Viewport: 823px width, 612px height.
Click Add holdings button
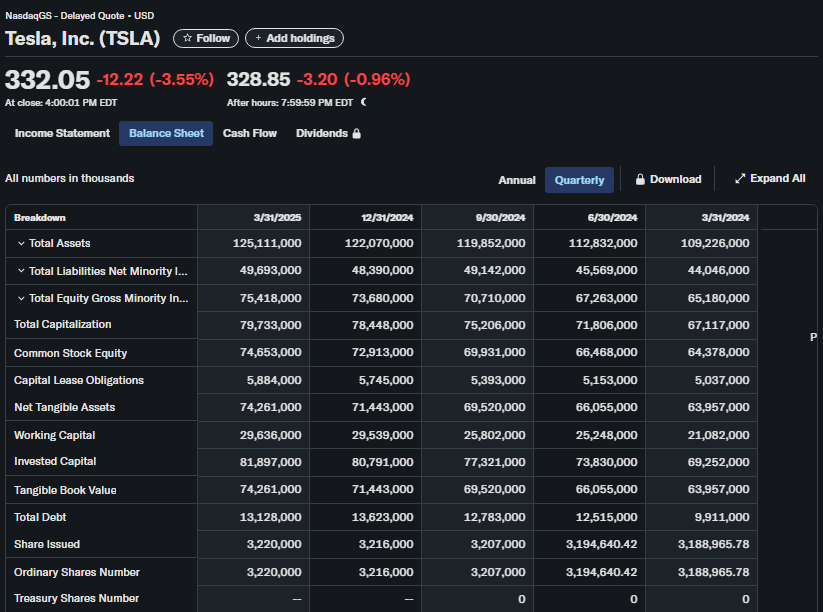click(294, 38)
